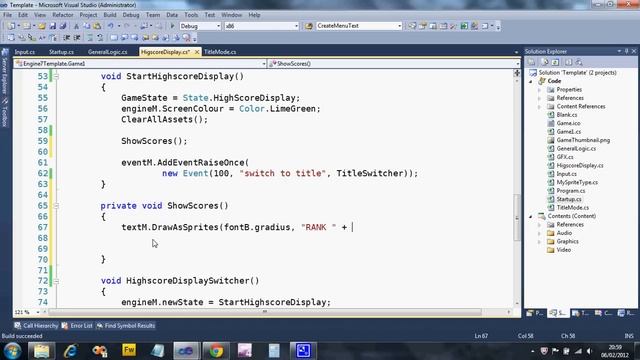
Task: Click the New Project toolbar icon
Action: 11,26
